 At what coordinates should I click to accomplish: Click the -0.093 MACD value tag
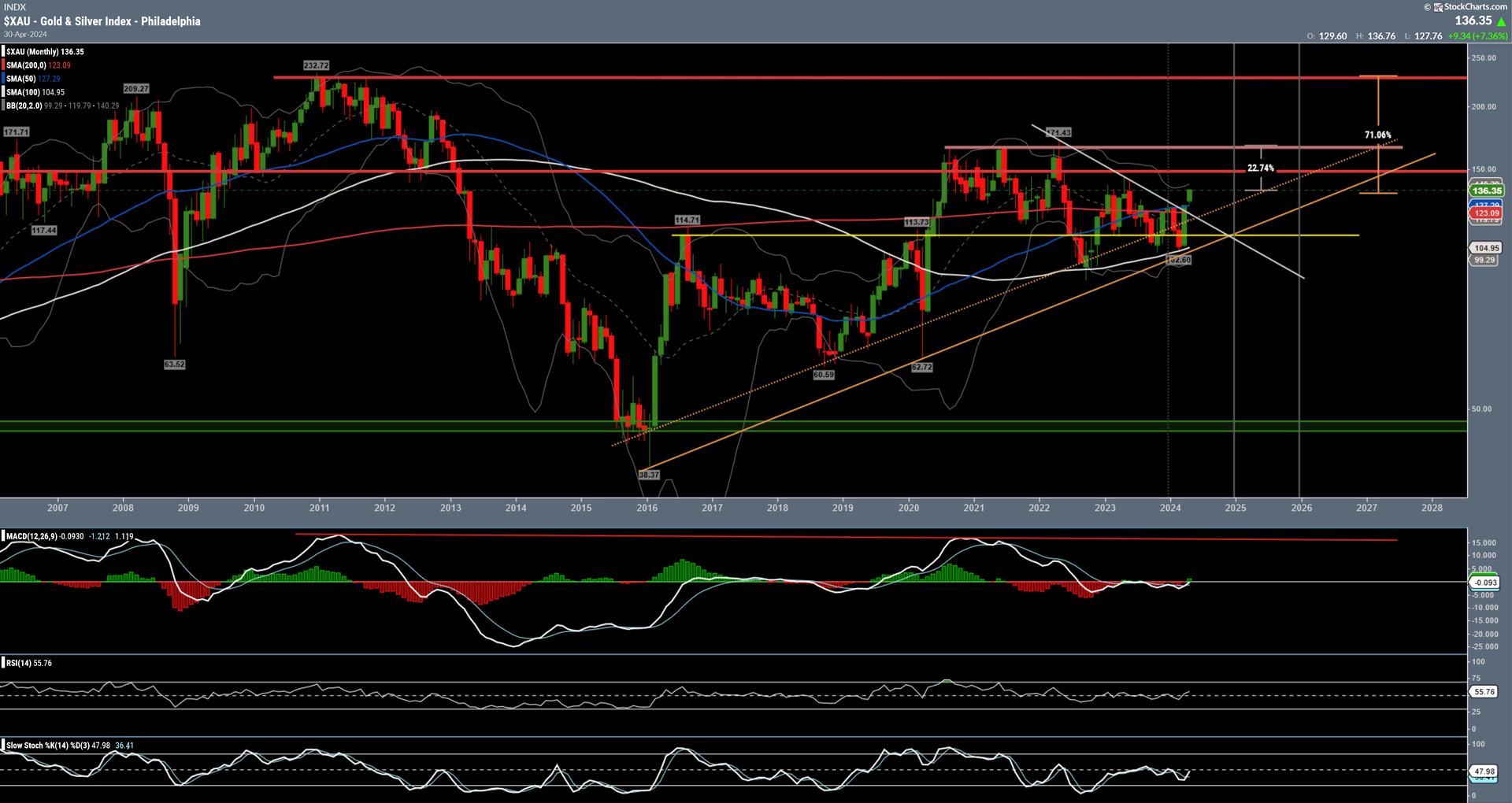point(1485,583)
